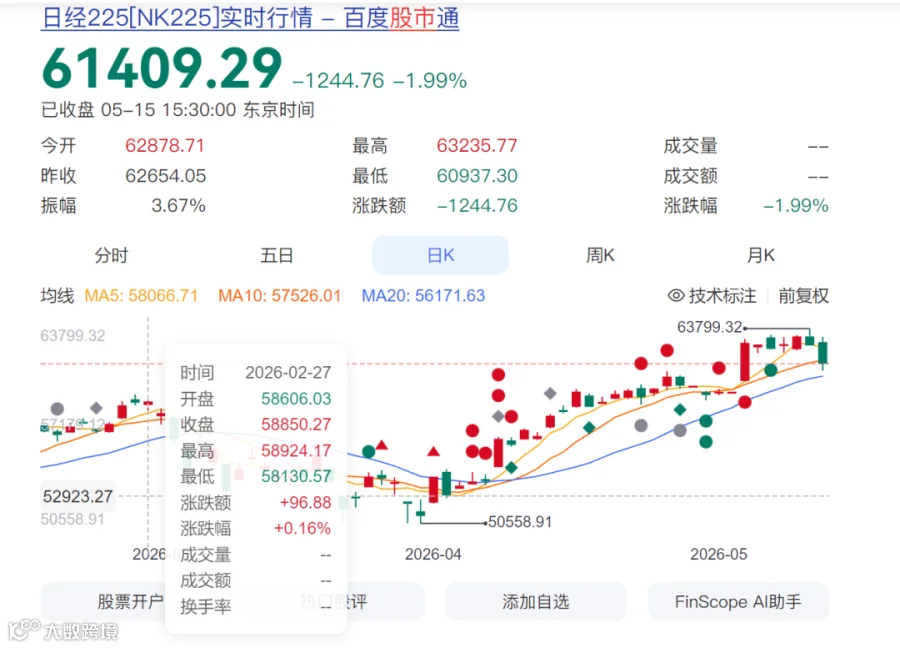Click the large 61409.29 index price
The width and height of the screenshot is (900, 648).
[x=162, y=68]
